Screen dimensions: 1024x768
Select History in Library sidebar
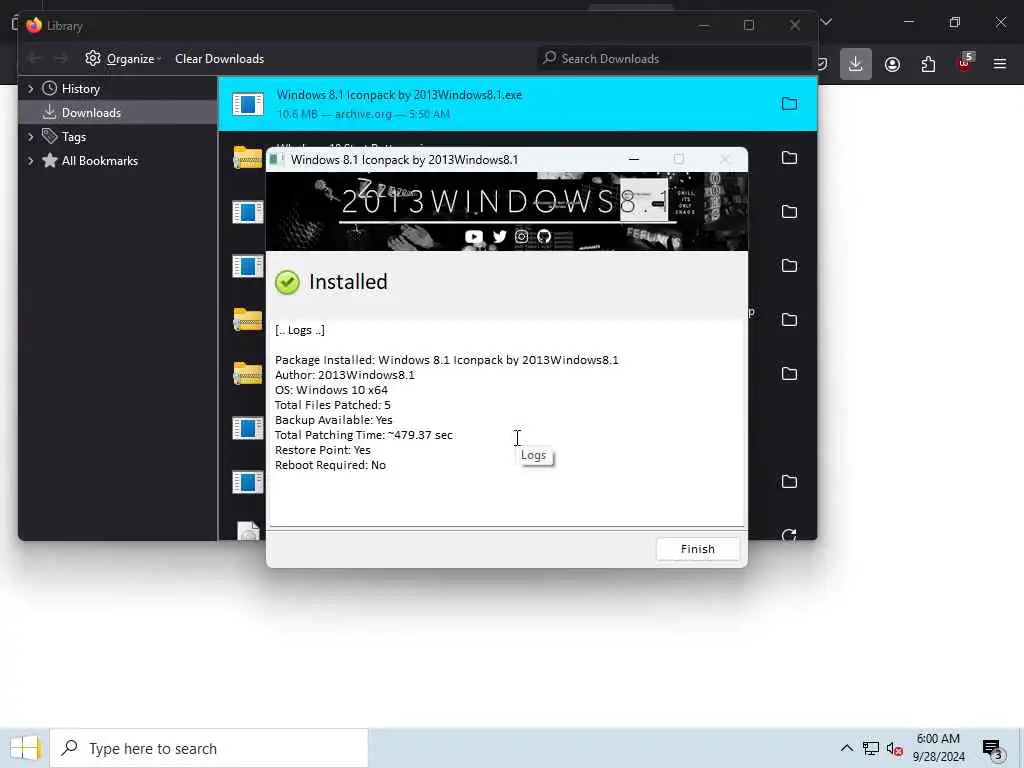point(80,88)
